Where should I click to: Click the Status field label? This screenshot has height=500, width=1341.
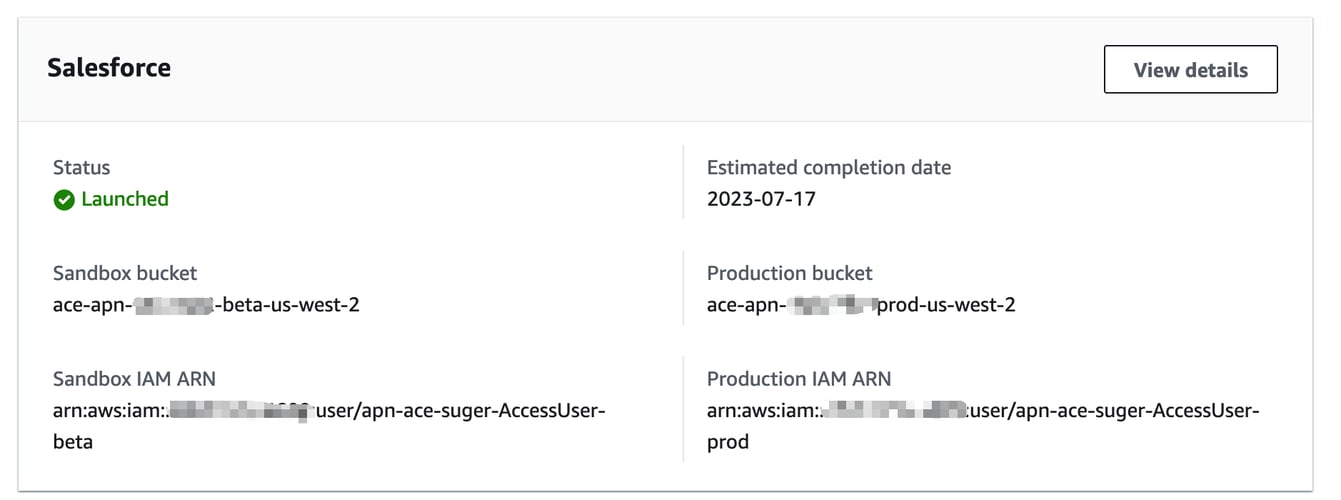[x=81, y=168]
